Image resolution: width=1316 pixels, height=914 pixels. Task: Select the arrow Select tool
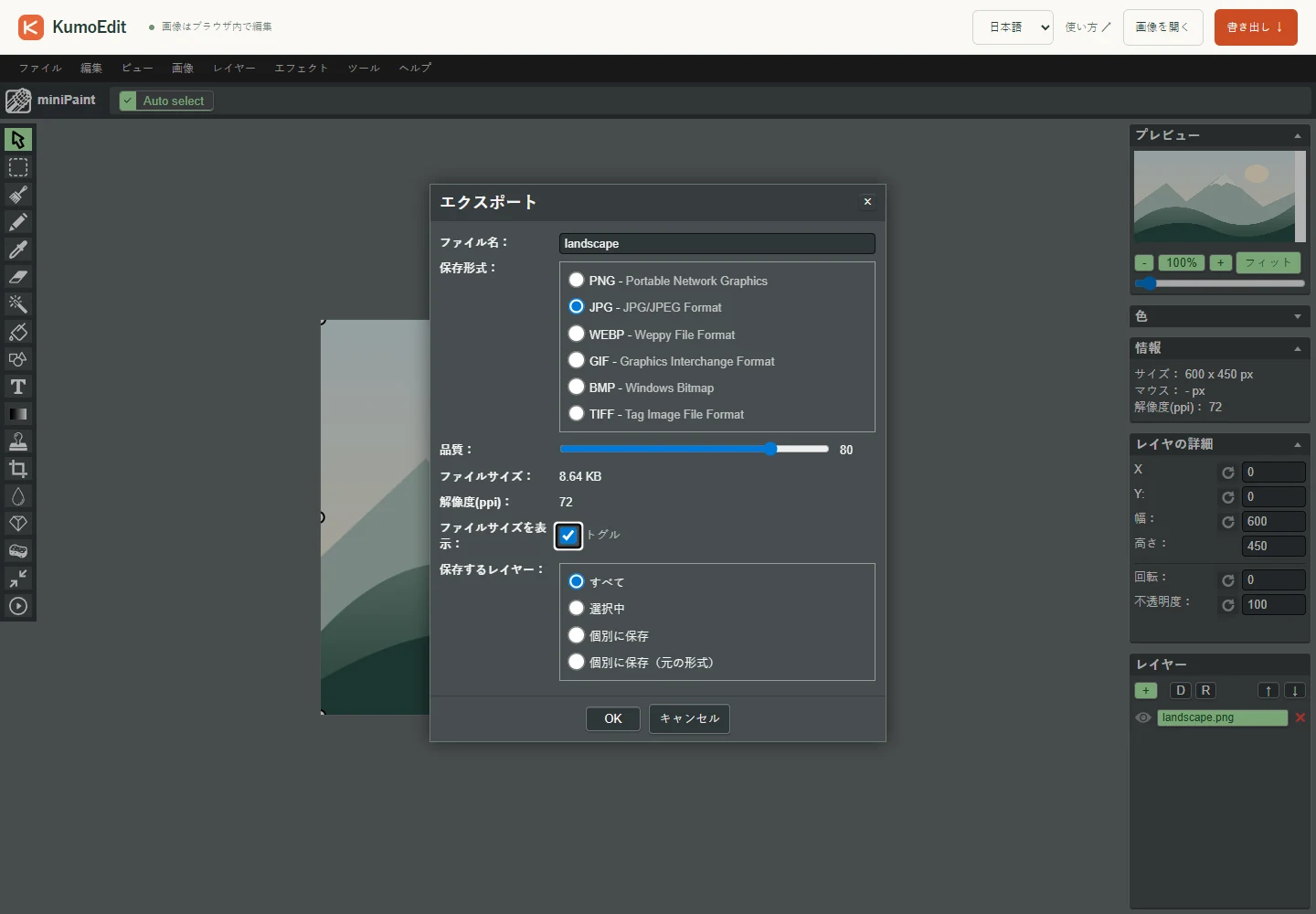[x=18, y=139]
